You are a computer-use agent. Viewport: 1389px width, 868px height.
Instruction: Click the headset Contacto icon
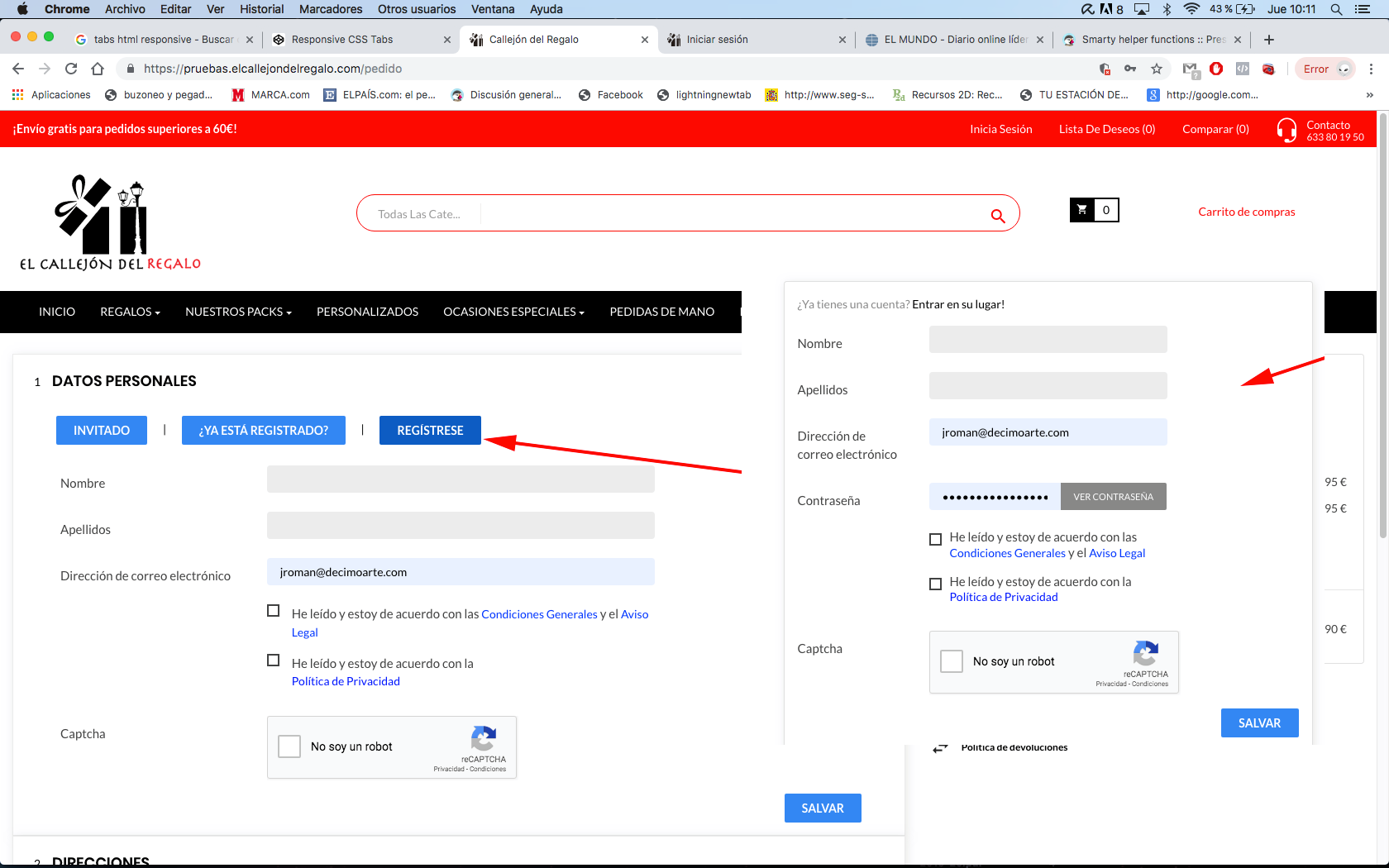[x=1286, y=130]
